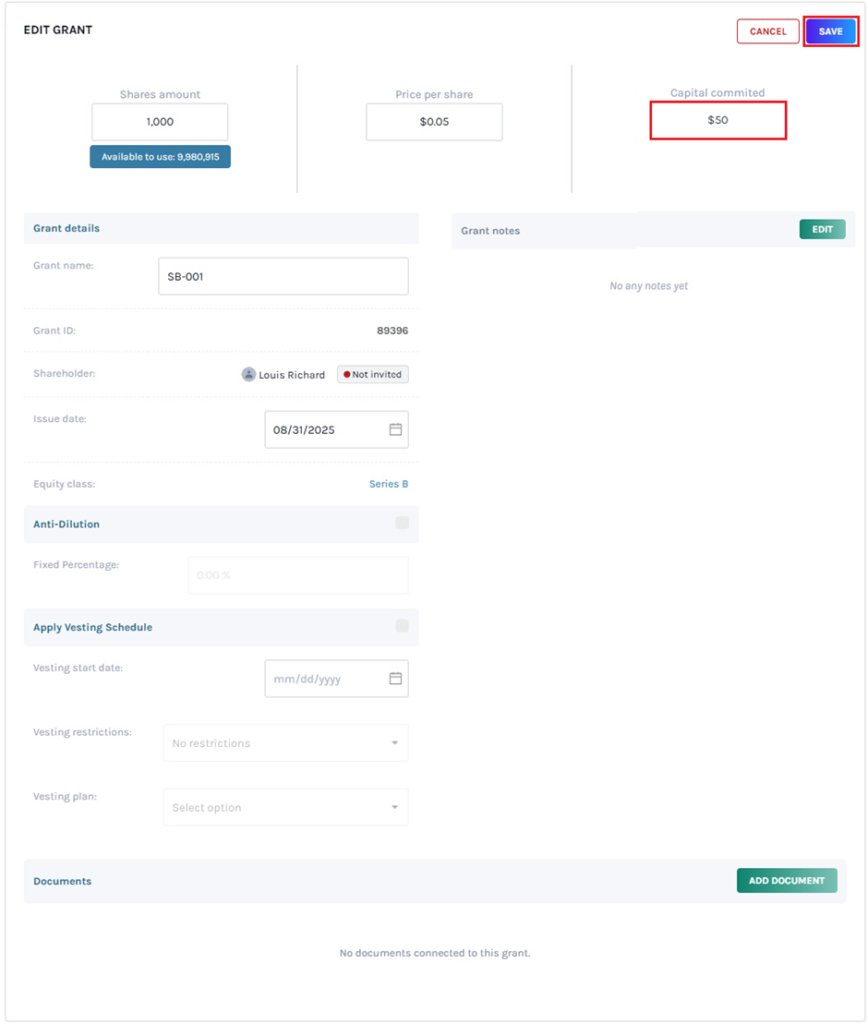Screen dimensions: 868x1024
Task: Open the Vesting plan Select option dropdown
Action: pyautogui.click(x=286, y=807)
